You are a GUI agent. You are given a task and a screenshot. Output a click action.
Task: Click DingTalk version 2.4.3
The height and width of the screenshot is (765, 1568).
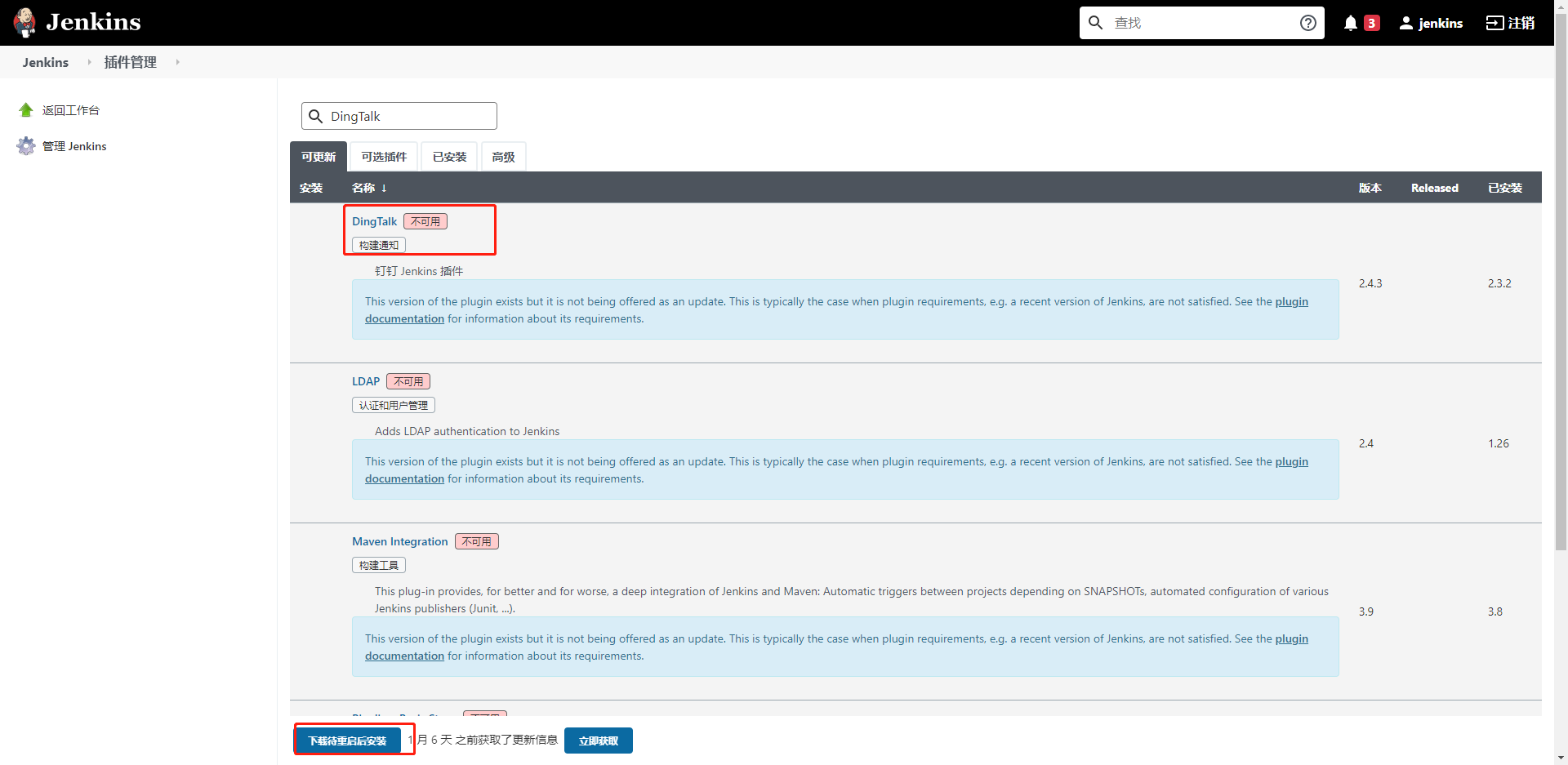pyautogui.click(x=1370, y=283)
